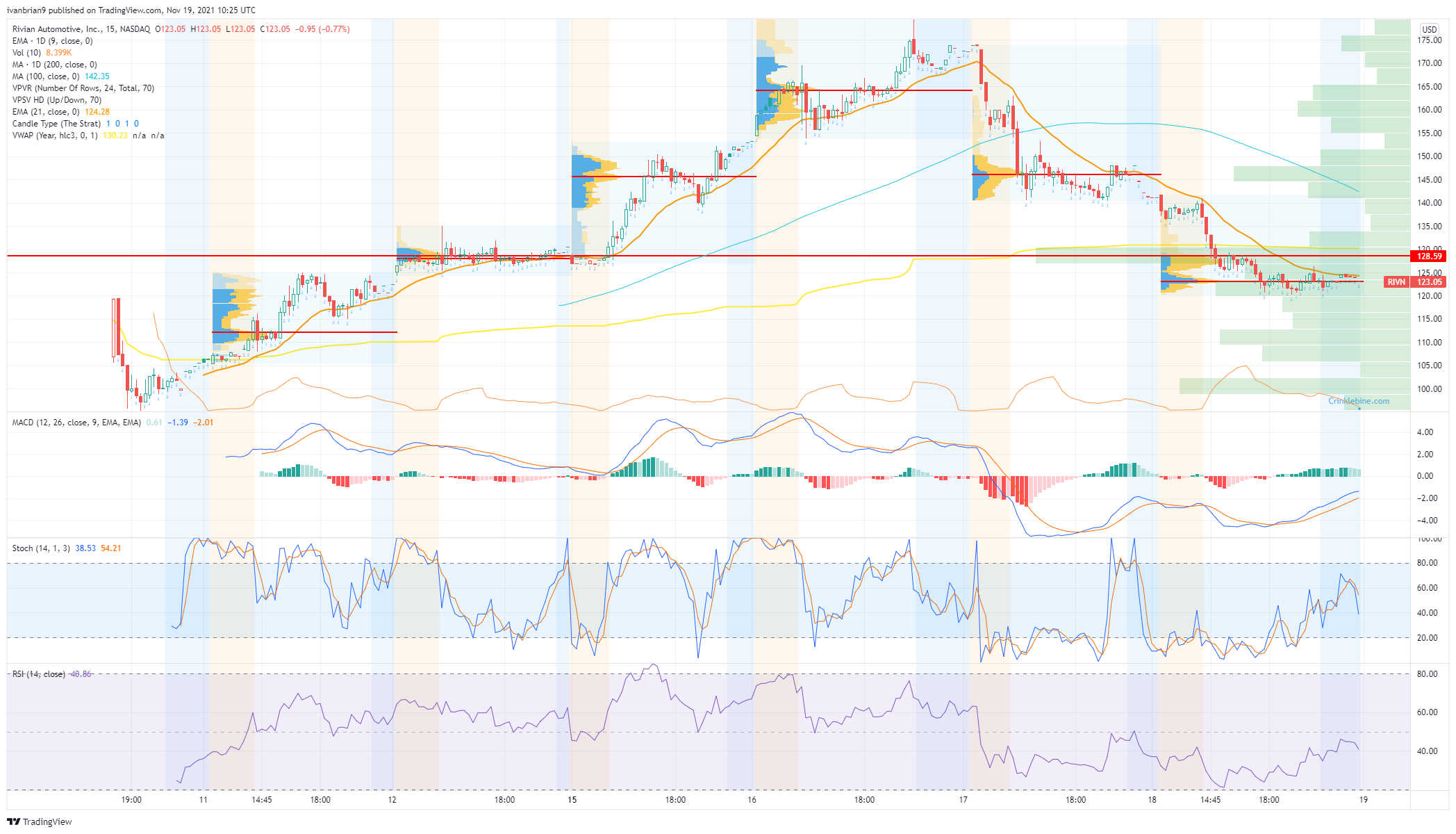Click the 0.00 label on MACD axis
The height and width of the screenshot is (834, 1456).
click(1425, 476)
